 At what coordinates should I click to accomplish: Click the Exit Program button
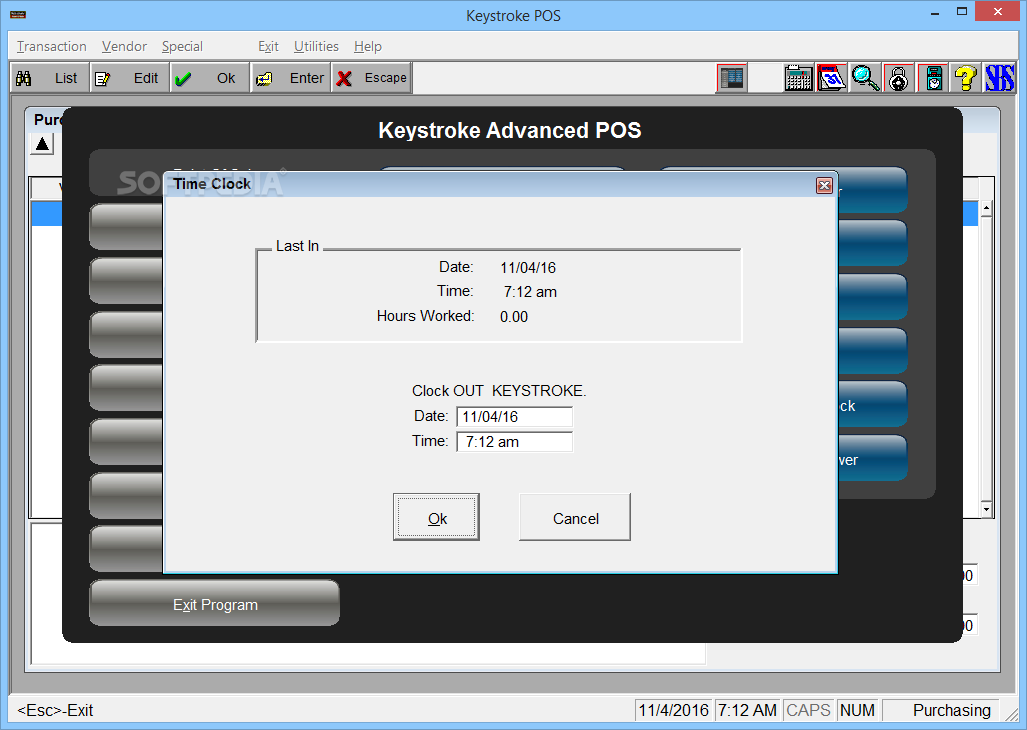point(215,604)
